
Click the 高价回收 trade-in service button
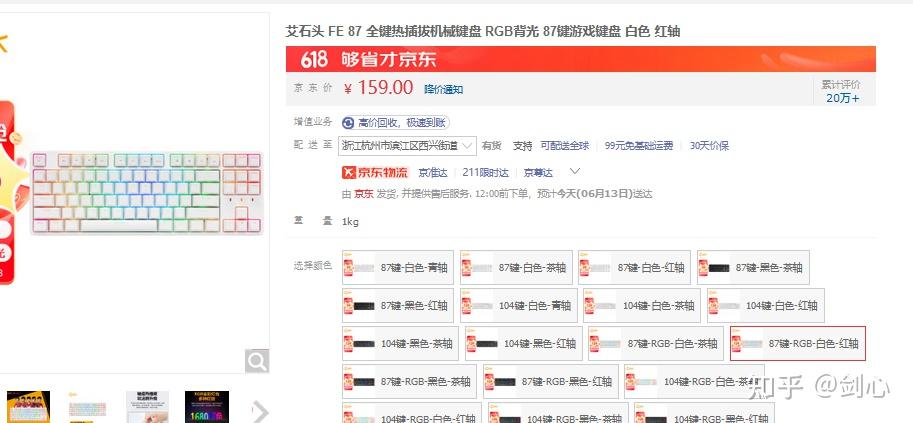pos(395,123)
